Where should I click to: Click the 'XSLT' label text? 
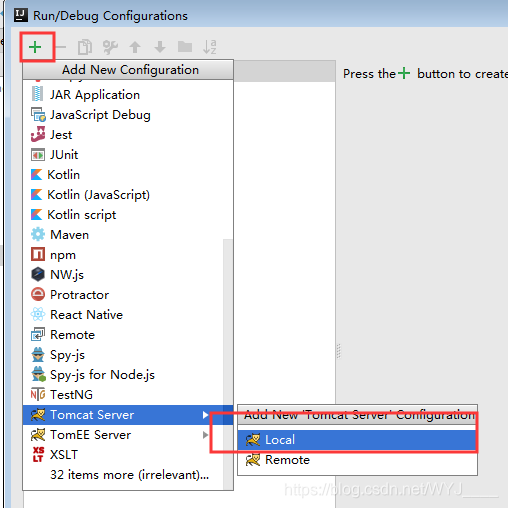click(x=64, y=455)
